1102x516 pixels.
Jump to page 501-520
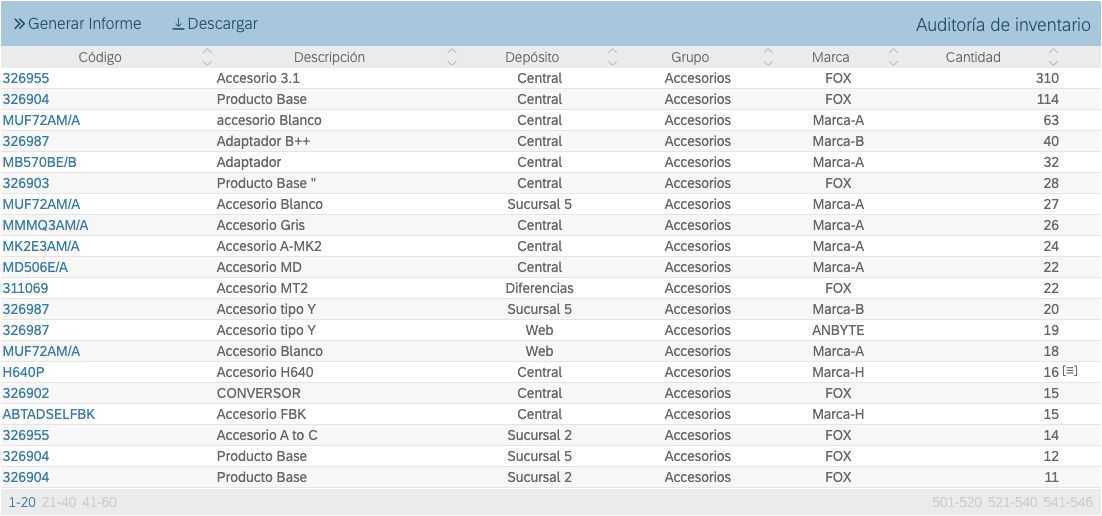click(x=957, y=502)
